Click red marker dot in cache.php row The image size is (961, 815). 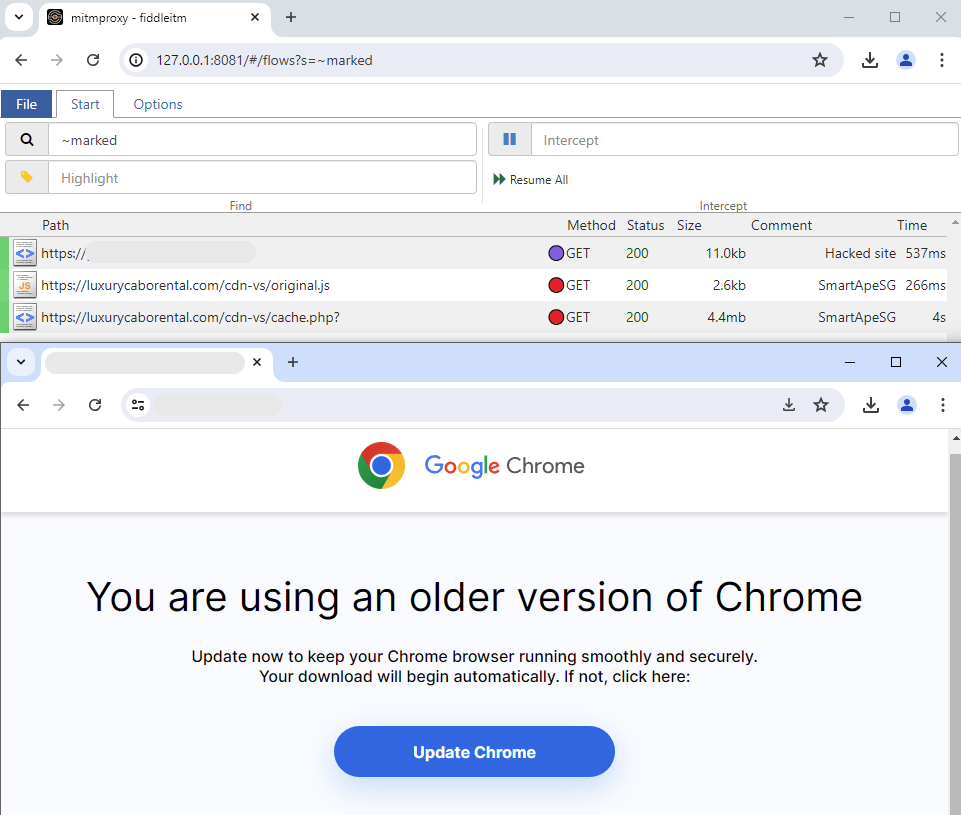coord(556,317)
